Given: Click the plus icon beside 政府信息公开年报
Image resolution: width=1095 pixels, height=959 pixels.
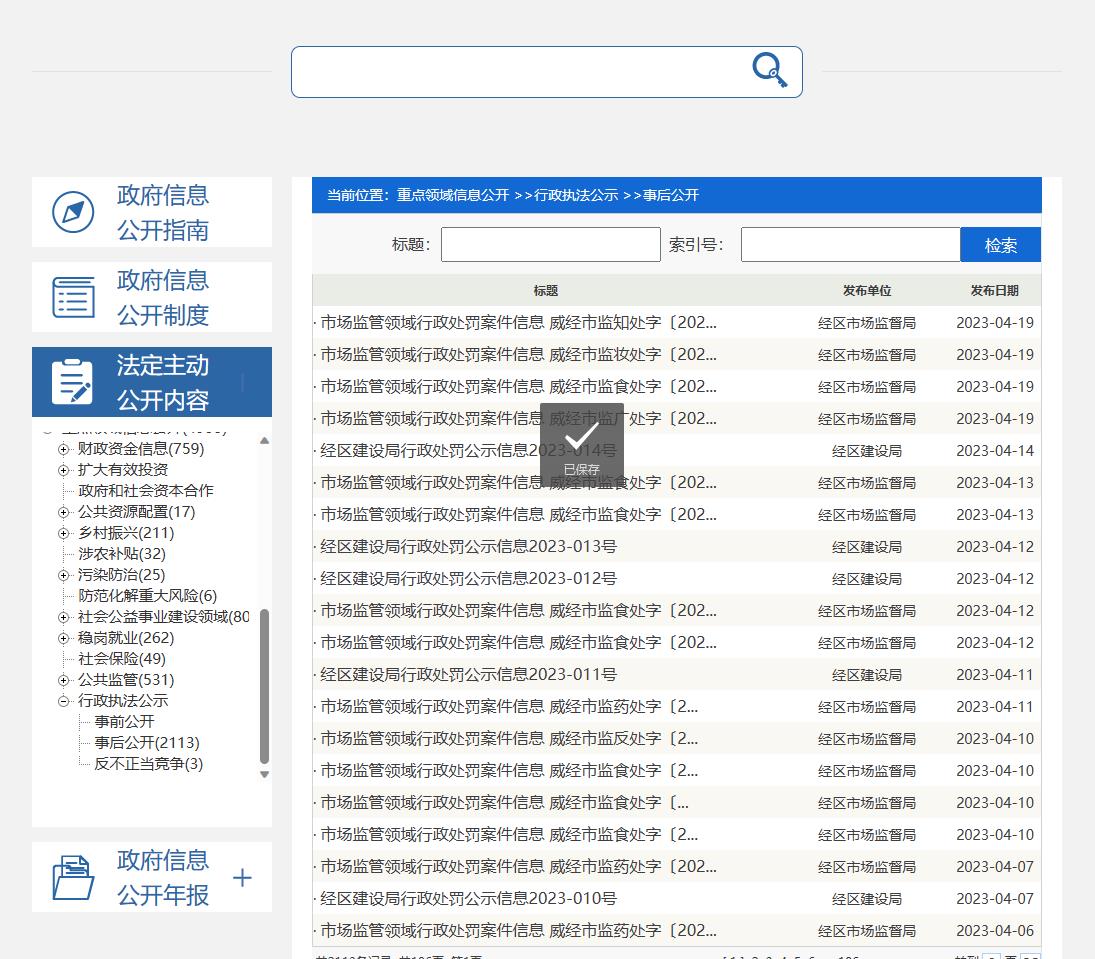Looking at the screenshot, I should (x=242, y=877).
